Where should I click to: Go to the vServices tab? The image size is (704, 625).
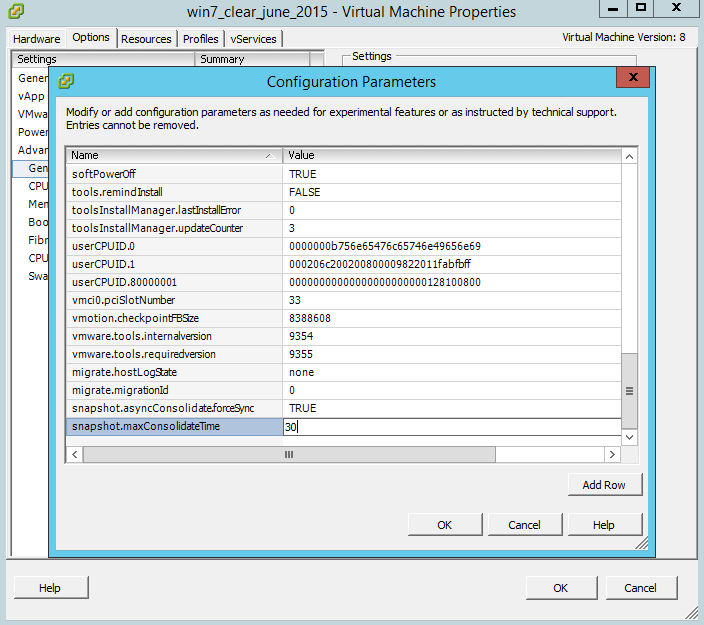click(253, 39)
